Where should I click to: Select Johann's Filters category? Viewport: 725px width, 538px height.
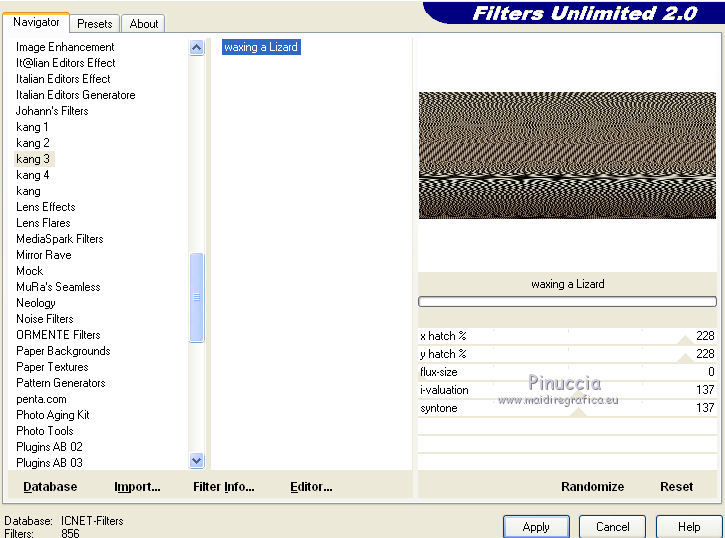click(x=52, y=111)
